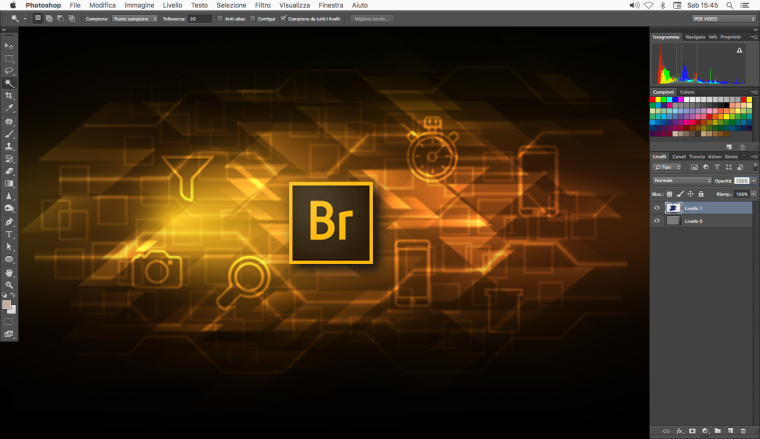Uncheck Campiona da tutti i livelli
Image resolution: width=760 pixels, height=439 pixels.
pyautogui.click(x=284, y=18)
